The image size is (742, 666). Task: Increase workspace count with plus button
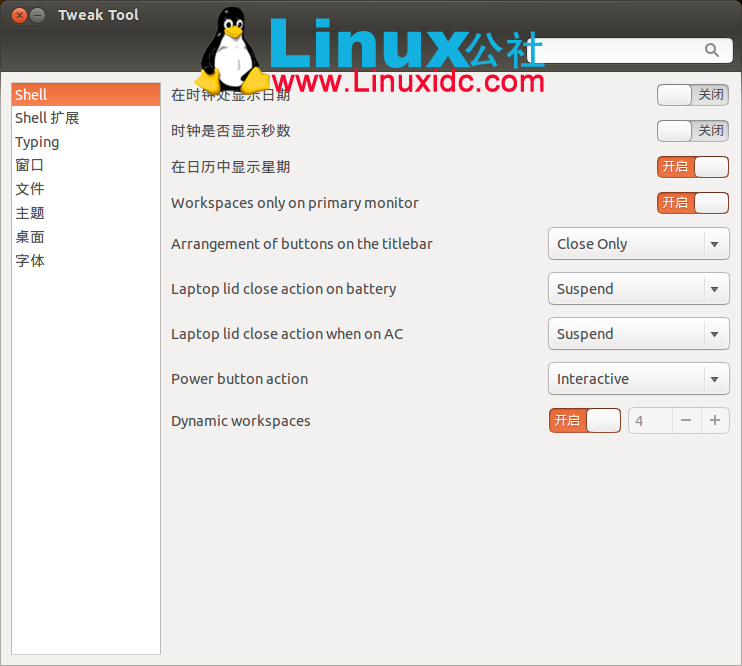[x=715, y=420]
